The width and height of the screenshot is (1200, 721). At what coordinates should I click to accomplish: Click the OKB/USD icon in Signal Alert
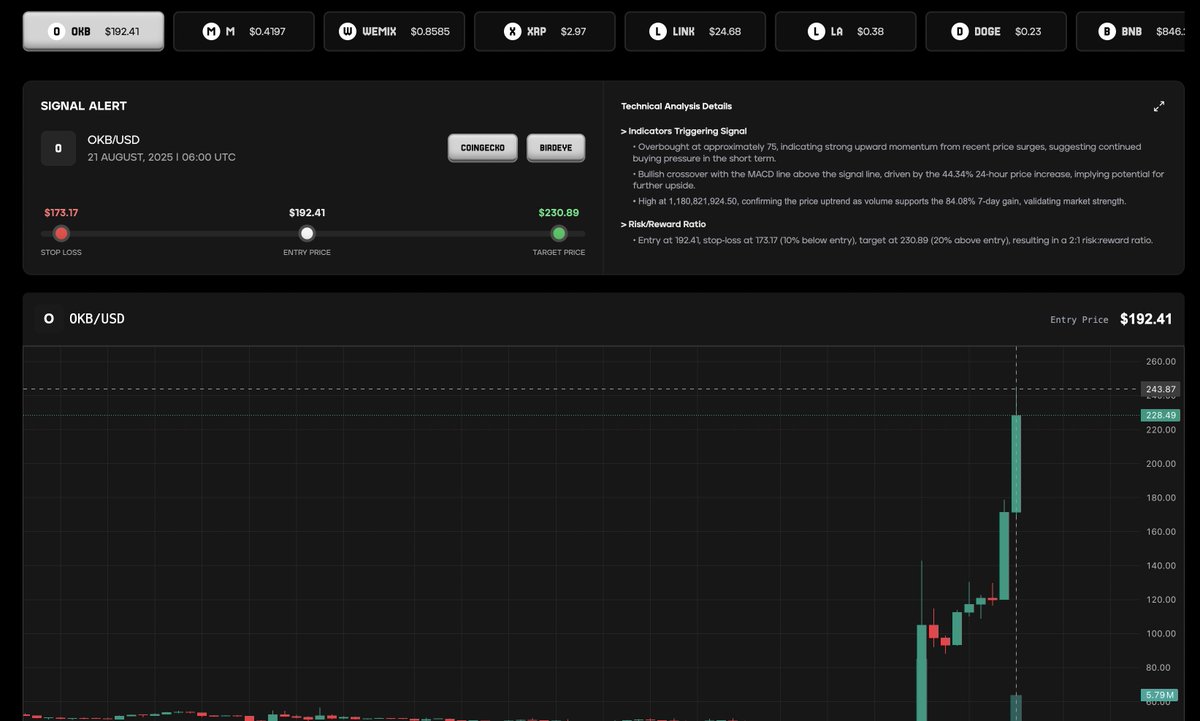(58, 148)
